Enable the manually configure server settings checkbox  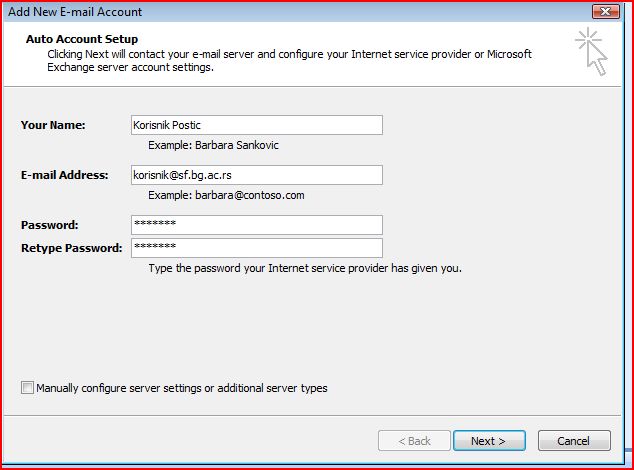(27, 387)
